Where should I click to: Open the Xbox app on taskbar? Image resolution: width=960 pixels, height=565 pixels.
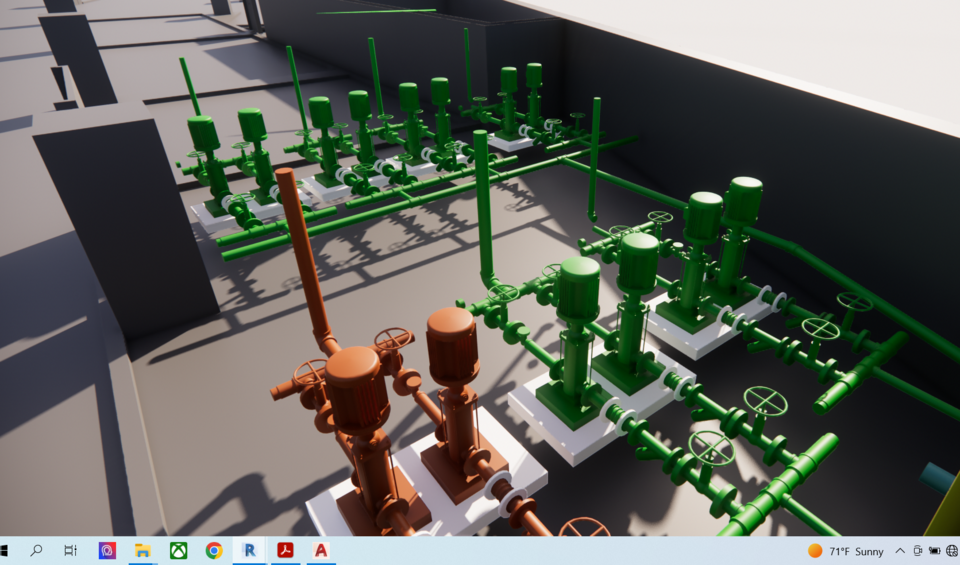pos(178,550)
